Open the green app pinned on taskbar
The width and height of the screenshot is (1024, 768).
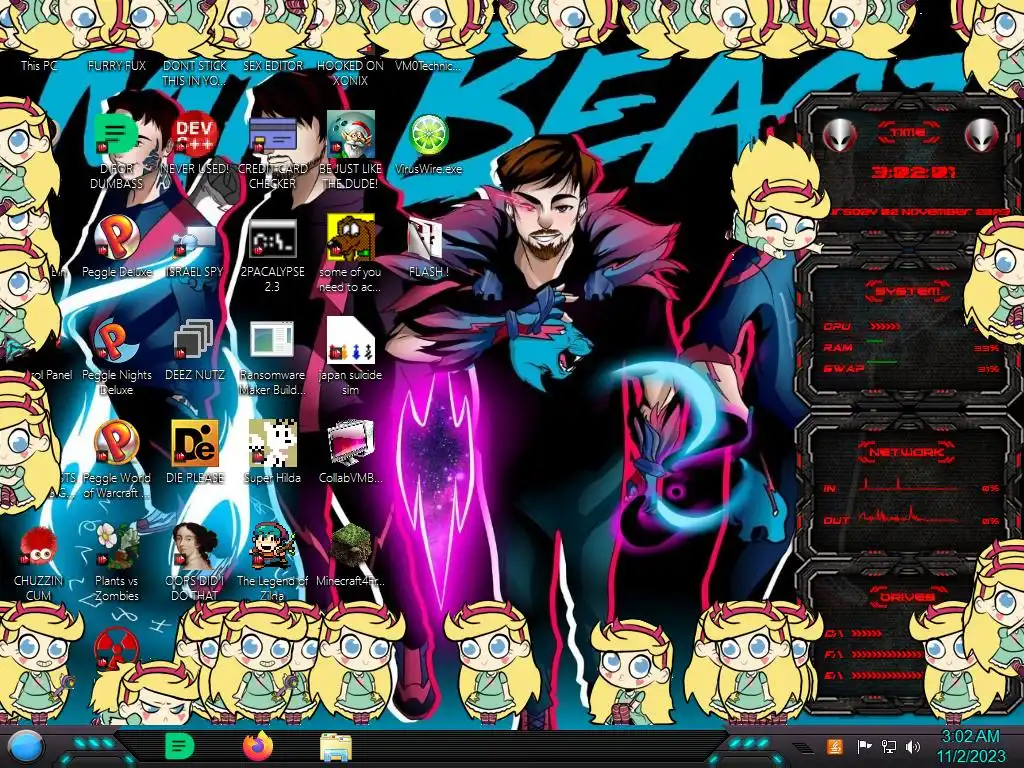(179, 746)
